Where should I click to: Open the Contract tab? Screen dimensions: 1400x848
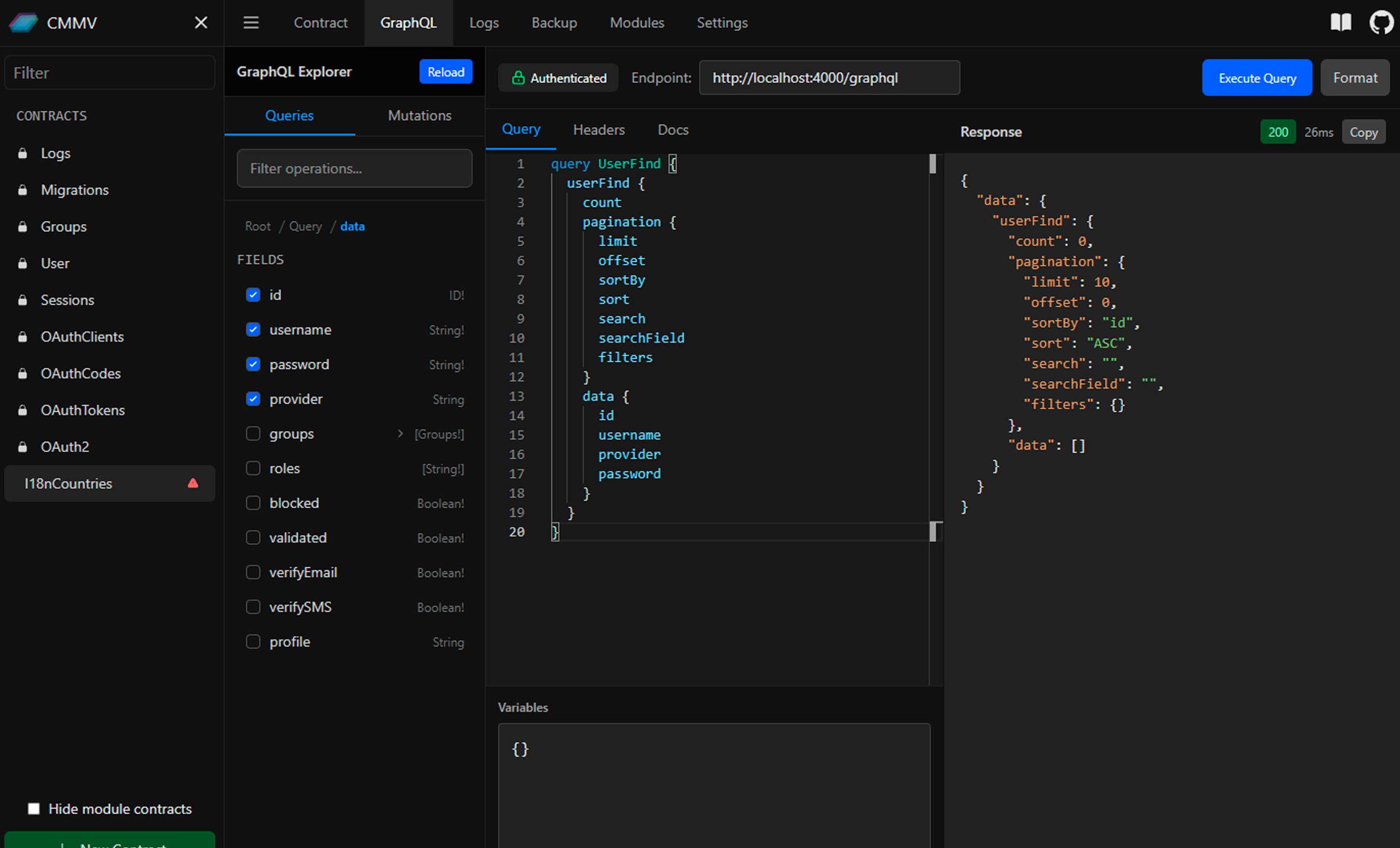coord(321,23)
